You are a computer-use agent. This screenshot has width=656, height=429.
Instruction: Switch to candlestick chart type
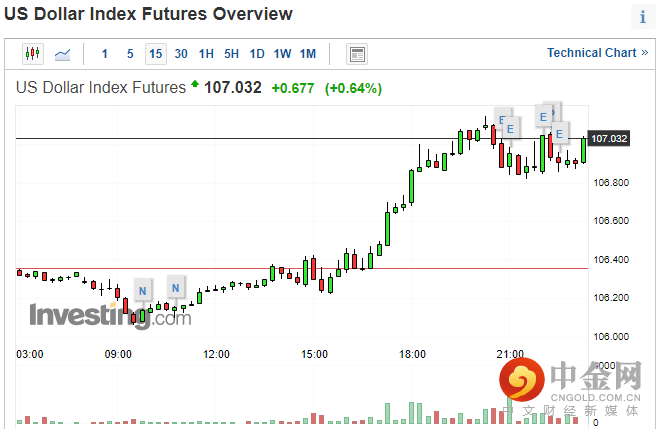click(33, 54)
